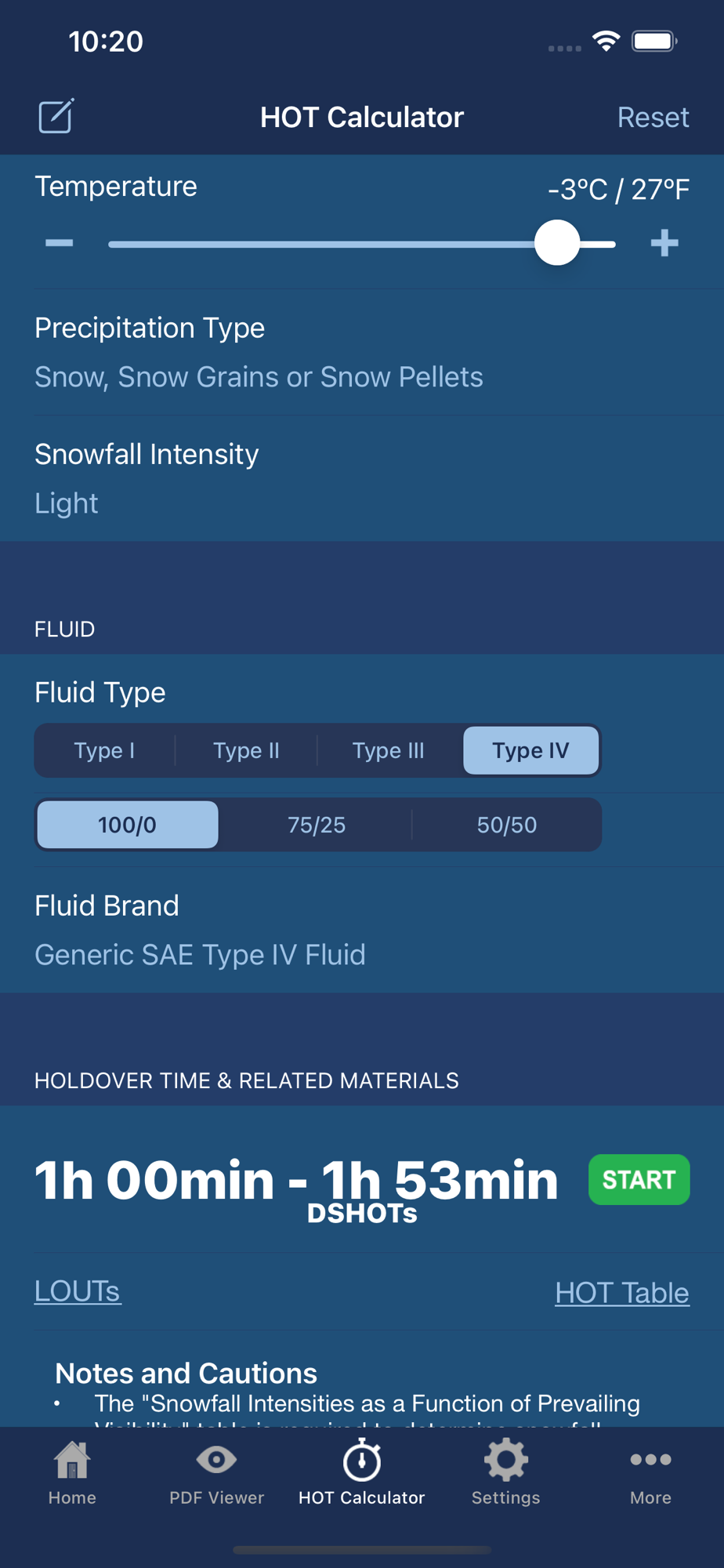Screen dimensions: 724x1568
Task: Open the LOUTs link
Action: (x=78, y=1291)
